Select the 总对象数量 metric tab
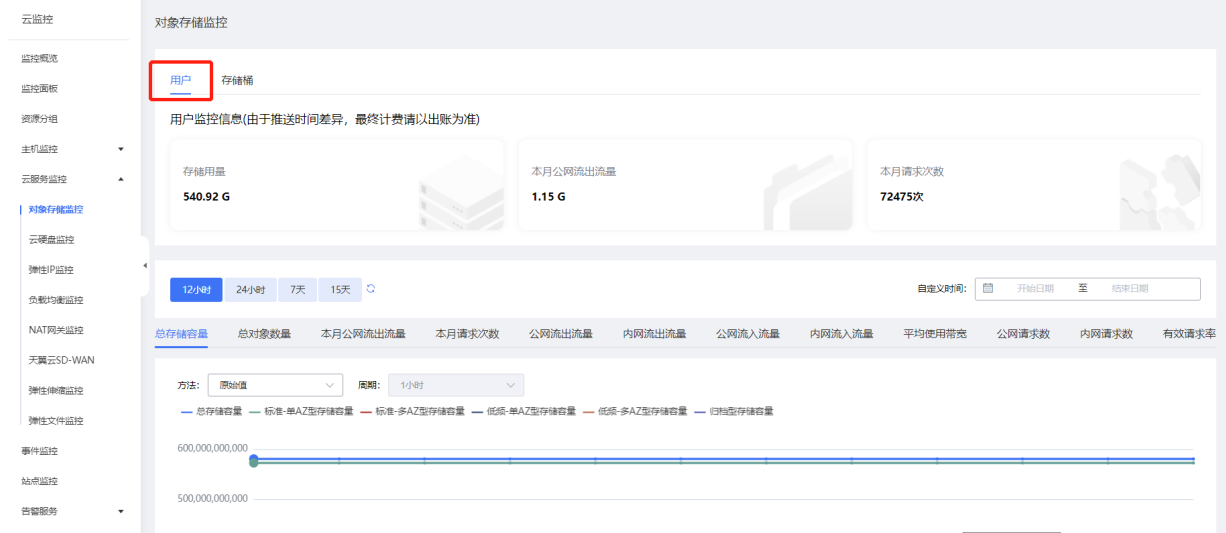 coord(264,334)
